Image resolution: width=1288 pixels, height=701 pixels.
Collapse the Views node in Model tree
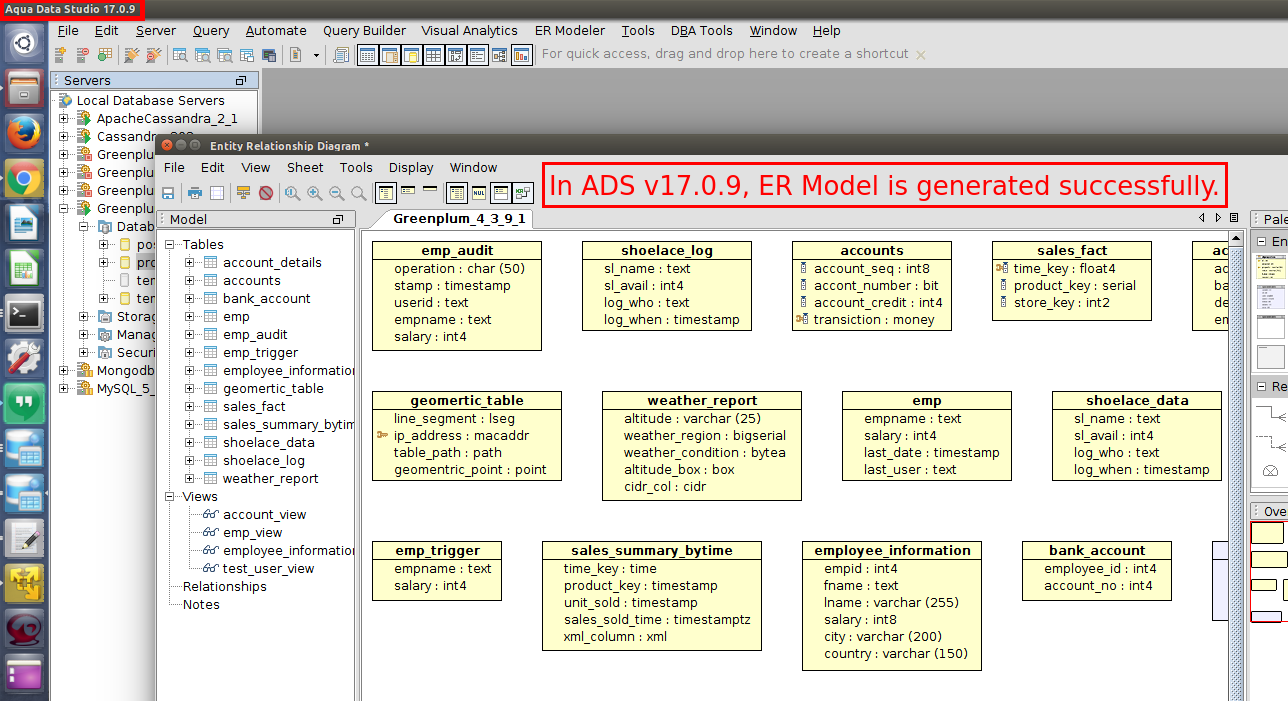(x=170, y=497)
